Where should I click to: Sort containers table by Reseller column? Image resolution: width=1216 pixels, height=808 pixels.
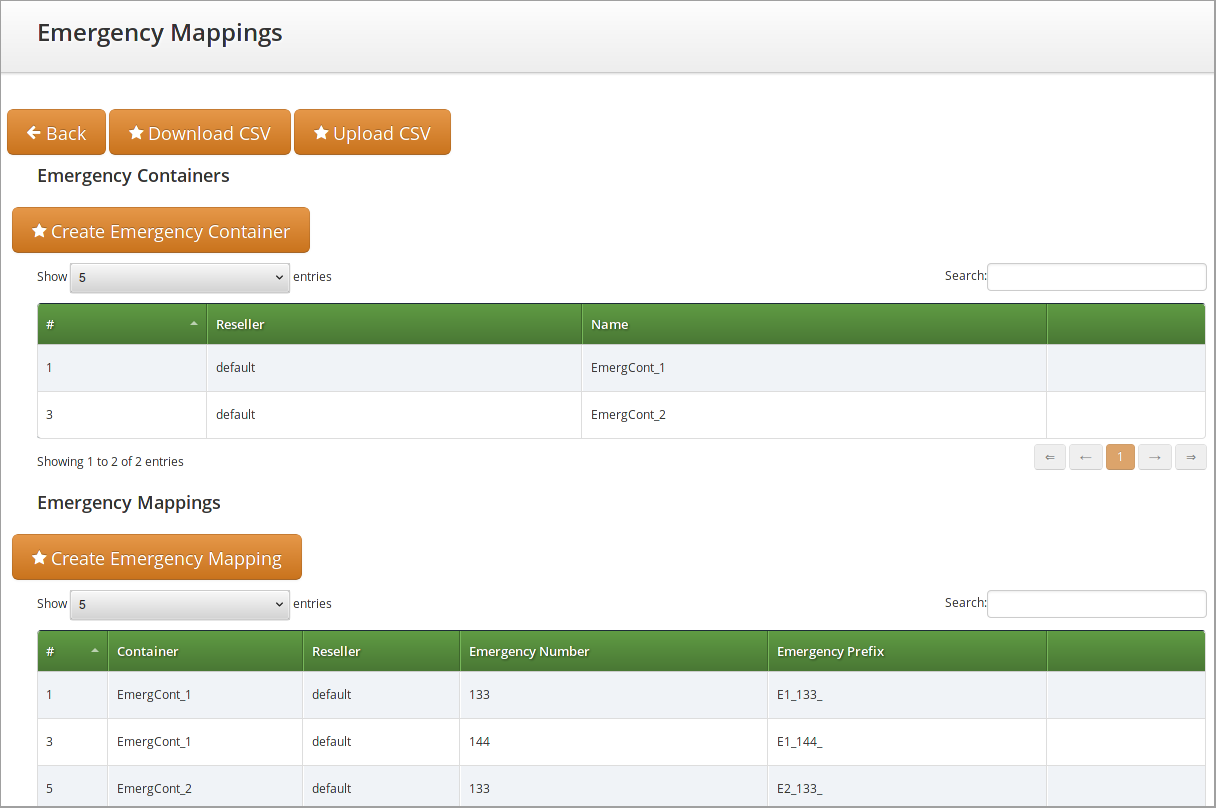pos(393,324)
